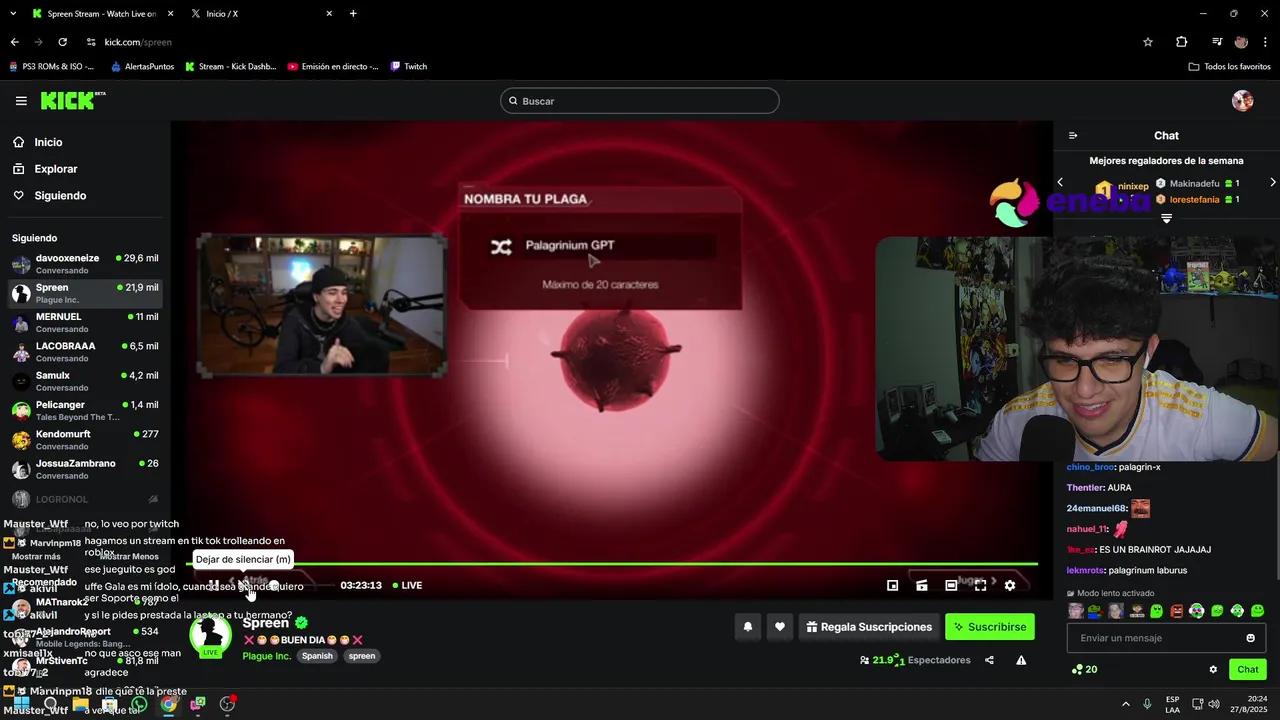Screen dimensions: 1280x720
Task: Open browser extensions puzzle icon
Action: point(1182,42)
